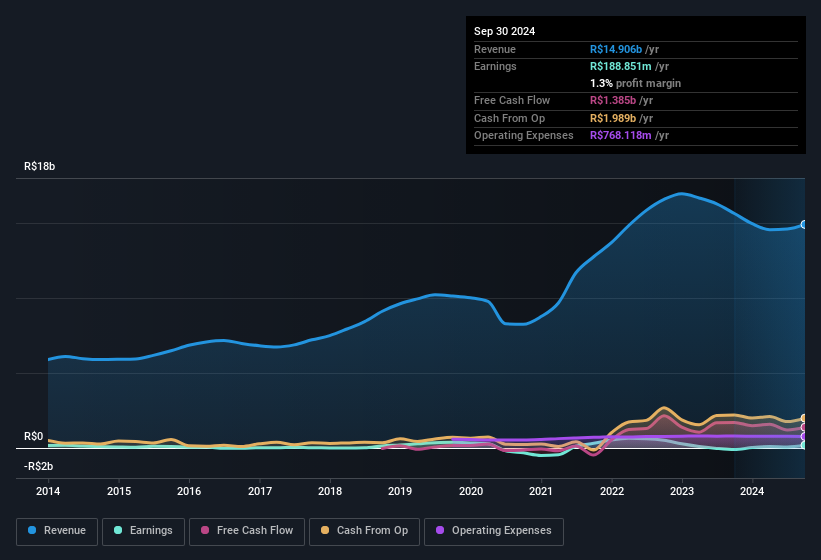Image resolution: width=821 pixels, height=560 pixels.
Task: Select the 2020 label on the x-axis
Action: 471,491
